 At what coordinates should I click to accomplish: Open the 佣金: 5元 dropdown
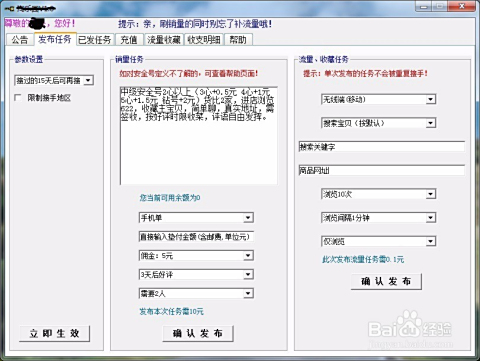tap(248, 256)
